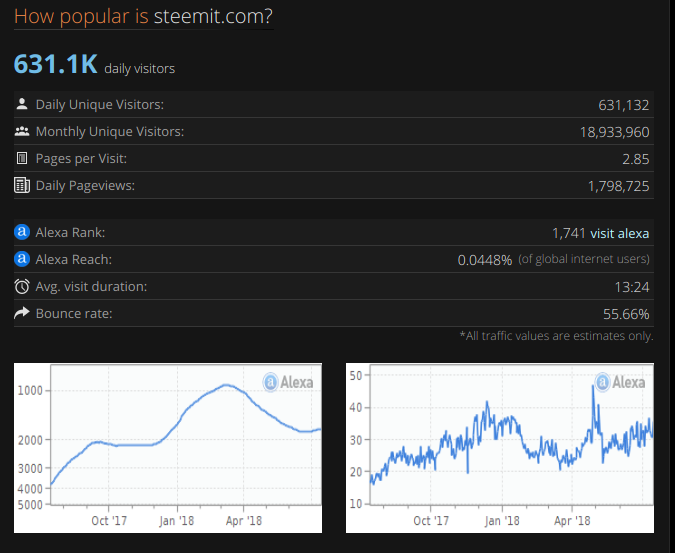Click the 'Alexa Rank:' label

click(70, 232)
